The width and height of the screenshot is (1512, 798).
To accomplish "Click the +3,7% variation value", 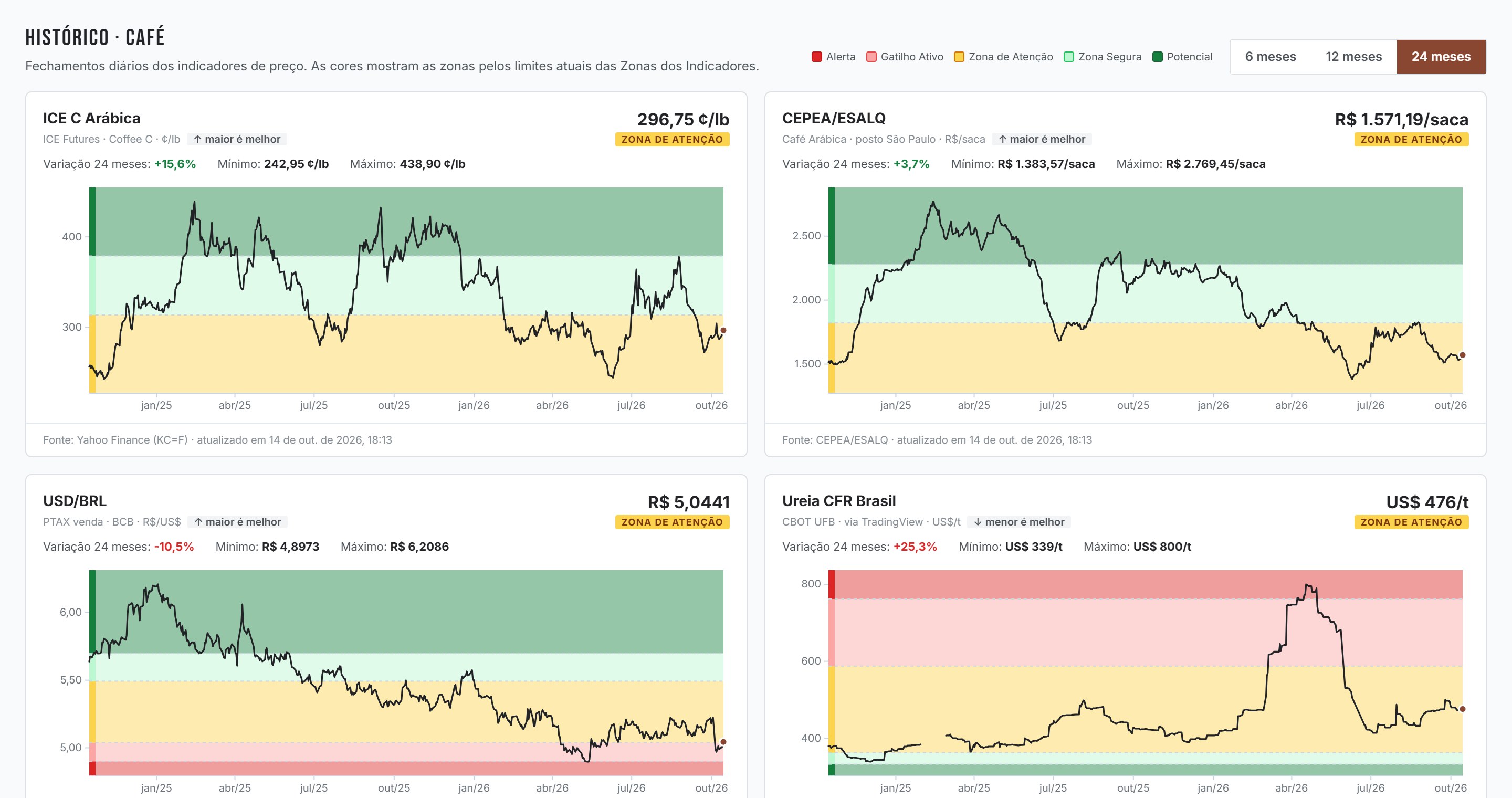I will (911, 164).
